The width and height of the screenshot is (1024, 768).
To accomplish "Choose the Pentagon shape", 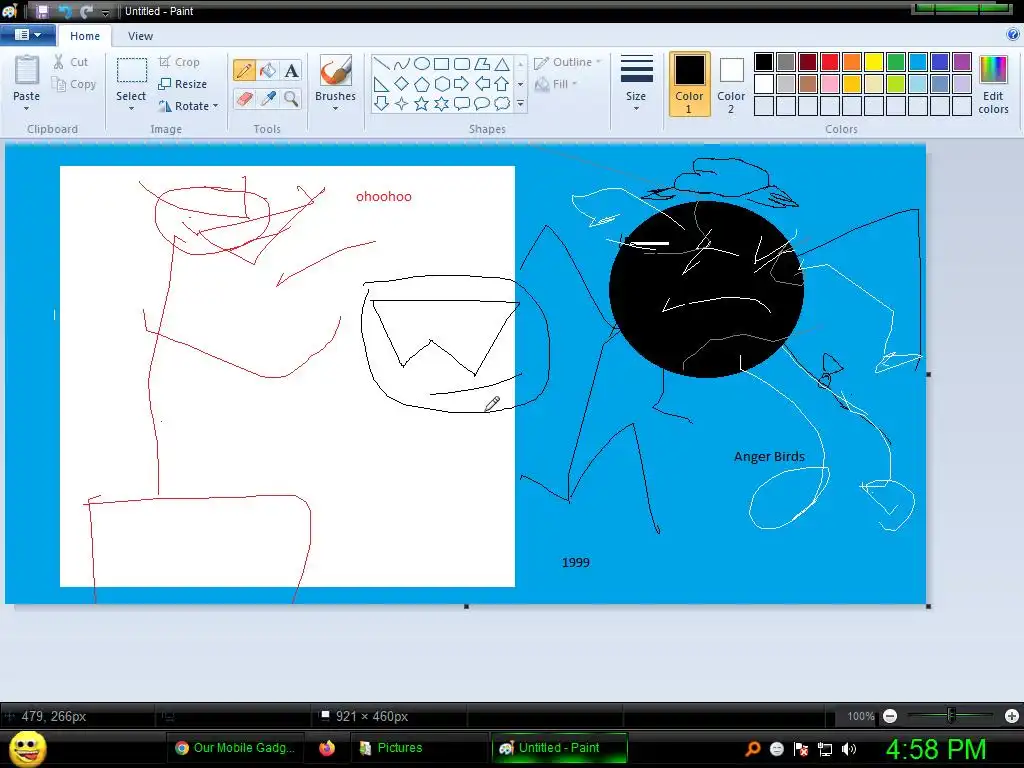I will pos(422,84).
